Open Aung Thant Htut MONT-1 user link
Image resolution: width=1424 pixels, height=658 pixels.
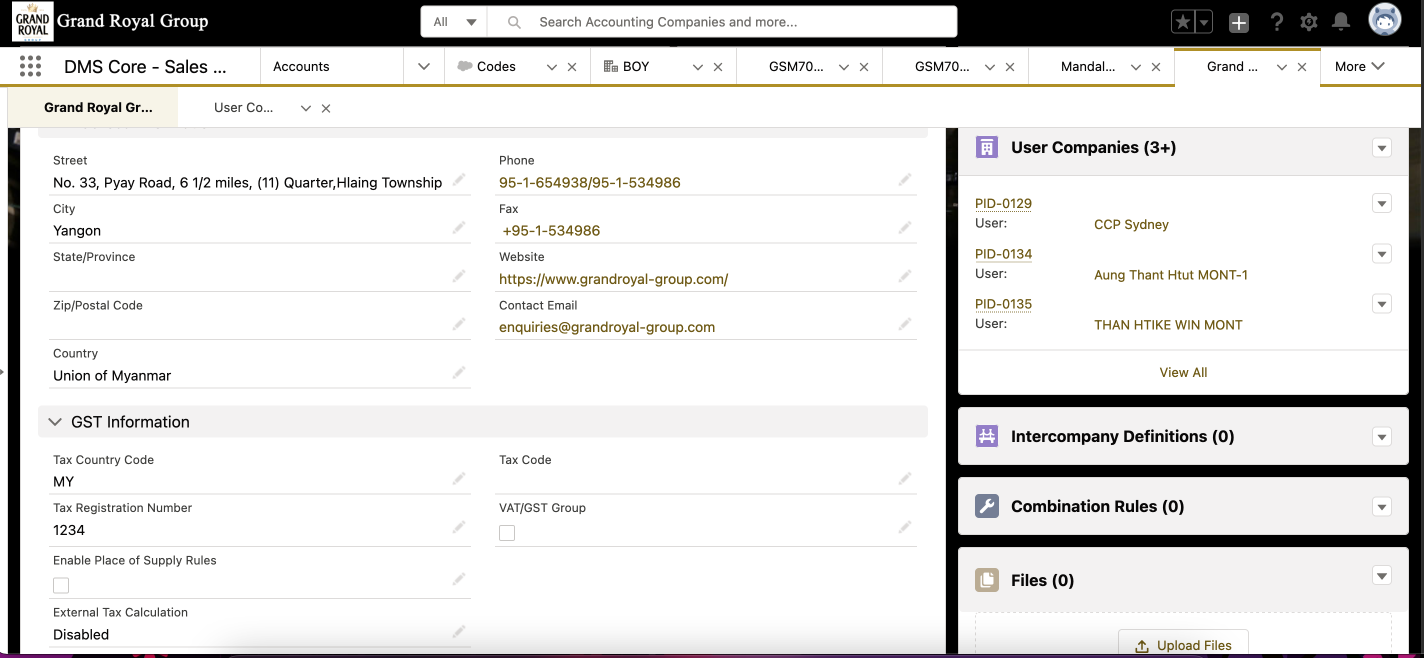pos(1171,274)
